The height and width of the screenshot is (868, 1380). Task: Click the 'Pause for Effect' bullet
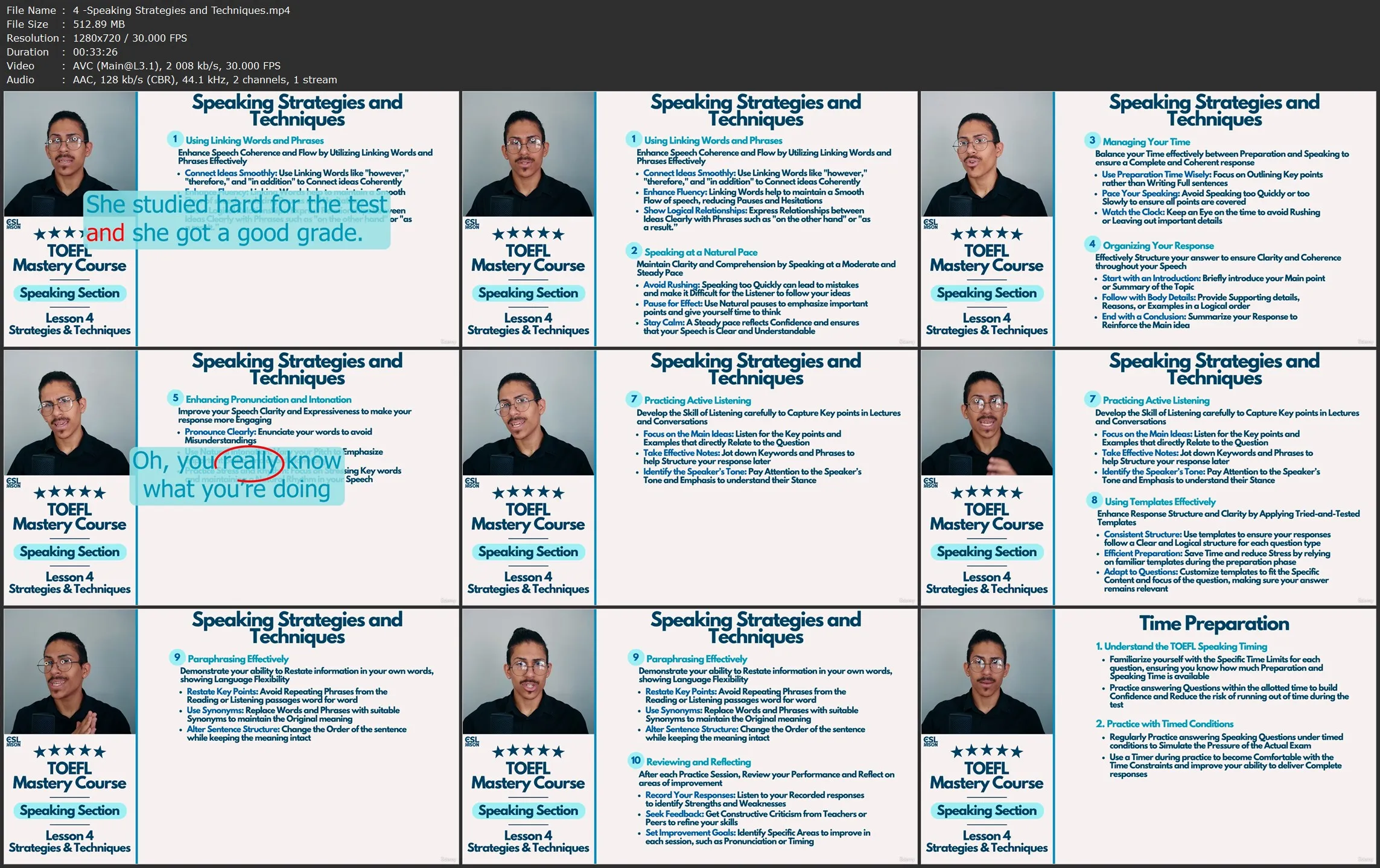pos(755,308)
